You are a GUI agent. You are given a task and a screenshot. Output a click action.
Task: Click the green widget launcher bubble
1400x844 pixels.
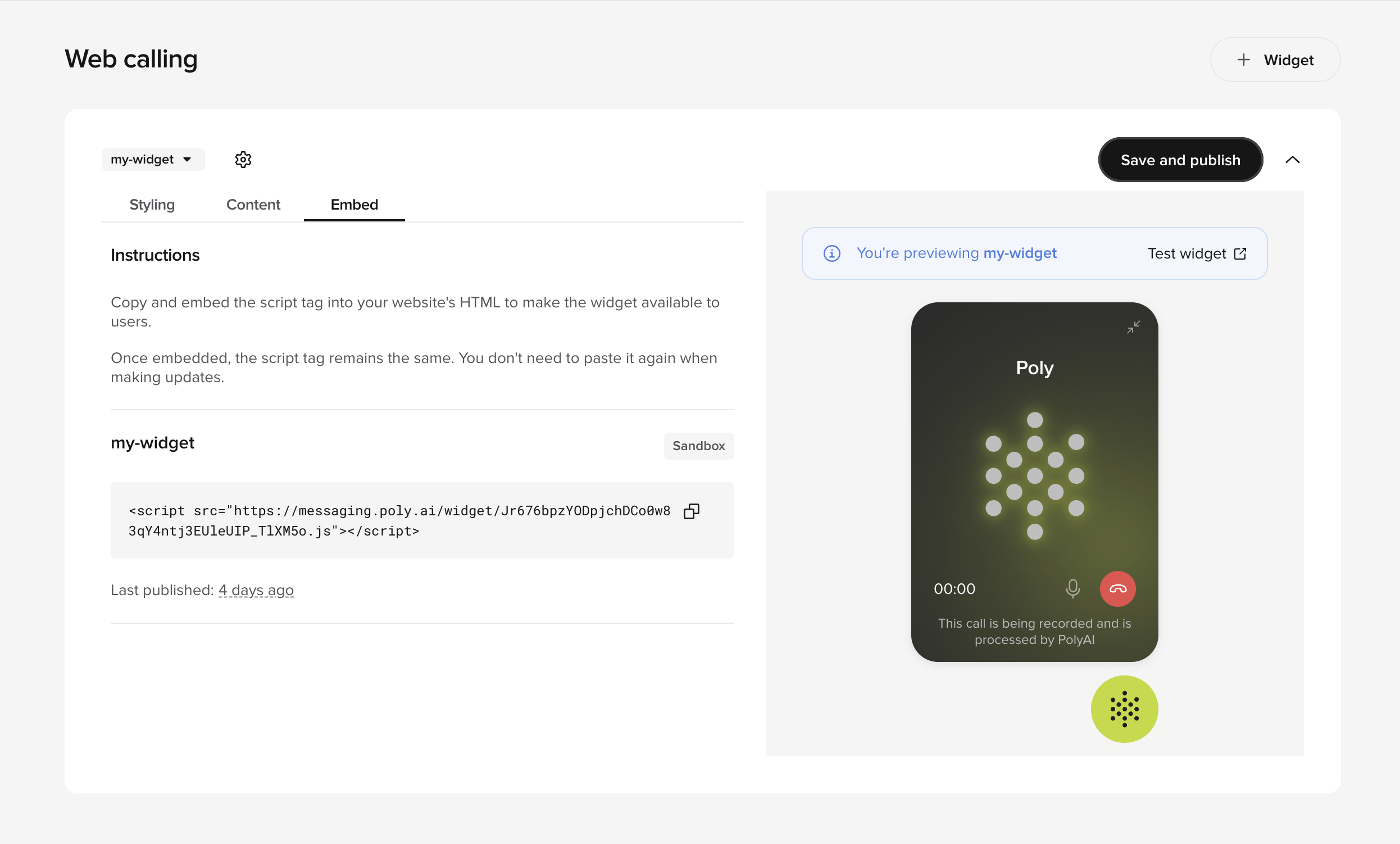pyautogui.click(x=1124, y=709)
